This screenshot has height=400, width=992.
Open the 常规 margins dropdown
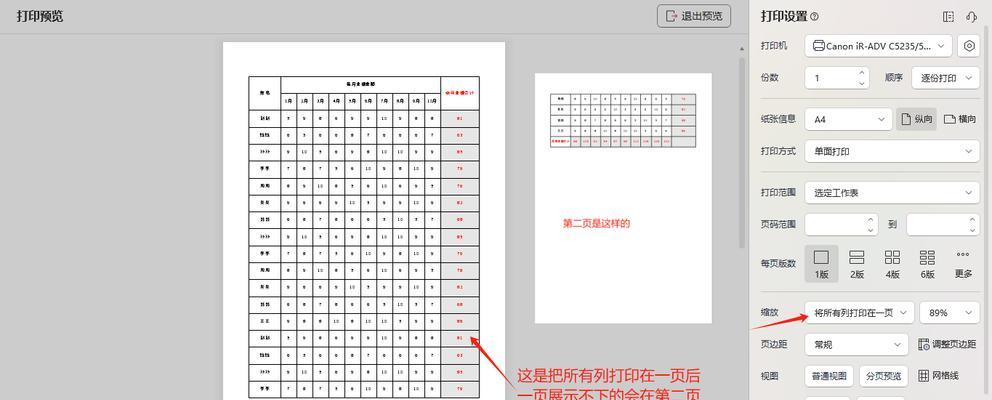[x=857, y=344]
